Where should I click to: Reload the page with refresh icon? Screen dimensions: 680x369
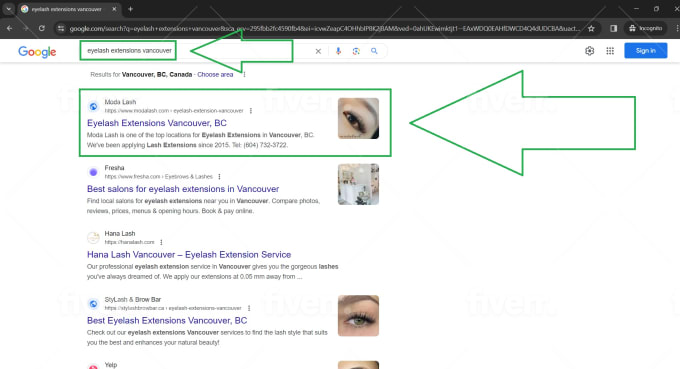click(x=42, y=28)
